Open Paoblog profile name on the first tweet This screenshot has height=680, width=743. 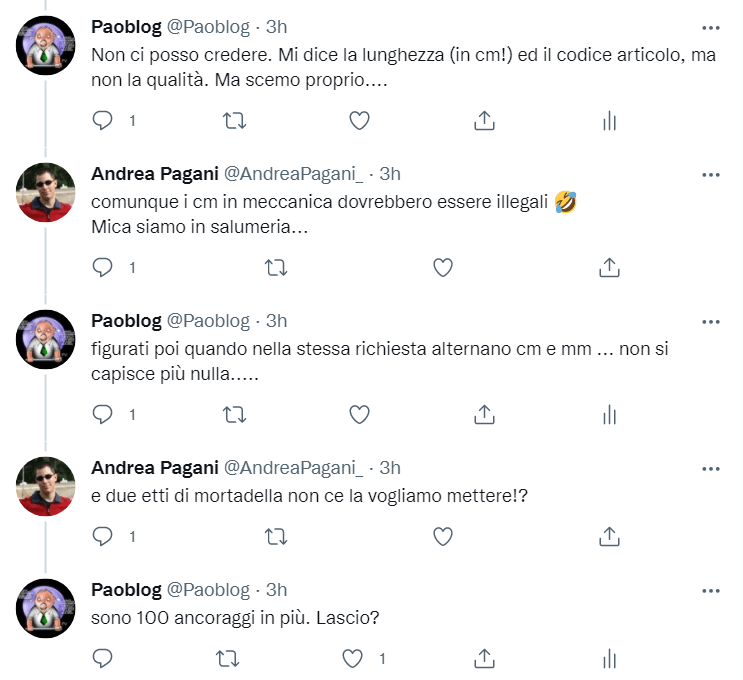[x=126, y=27]
